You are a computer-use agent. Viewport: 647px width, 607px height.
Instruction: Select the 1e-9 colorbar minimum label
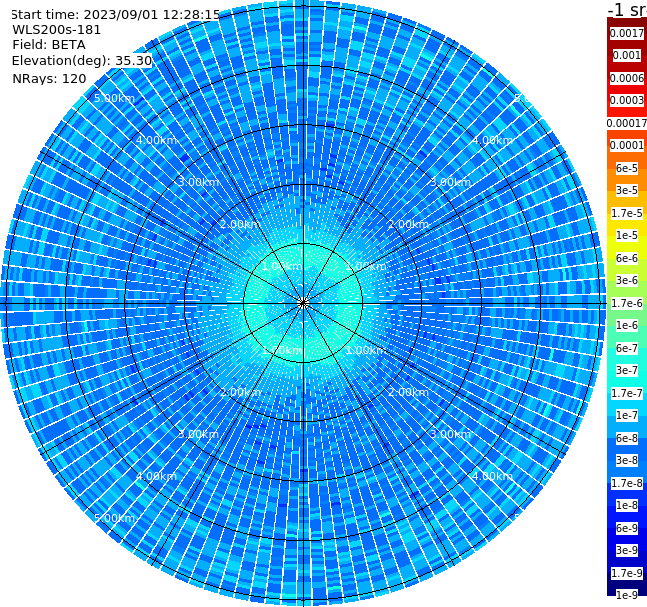point(627,595)
